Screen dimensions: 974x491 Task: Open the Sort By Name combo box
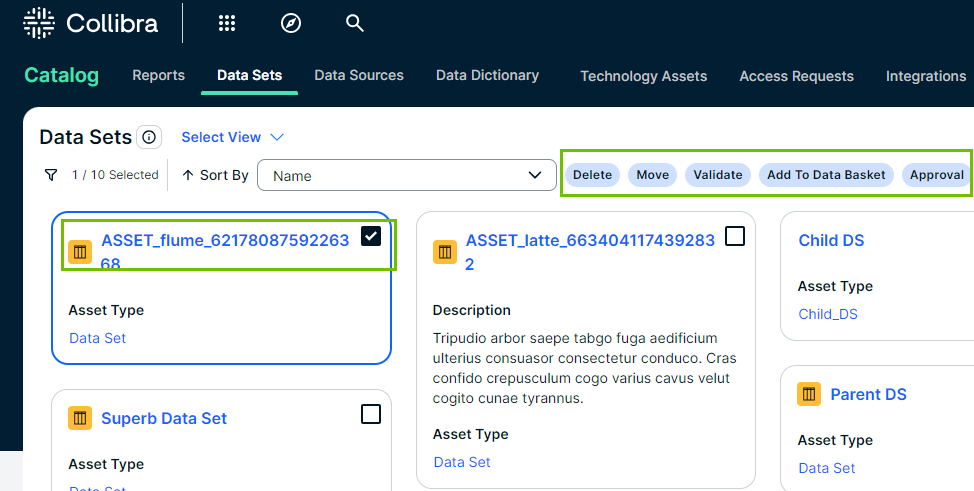(x=407, y=175)
